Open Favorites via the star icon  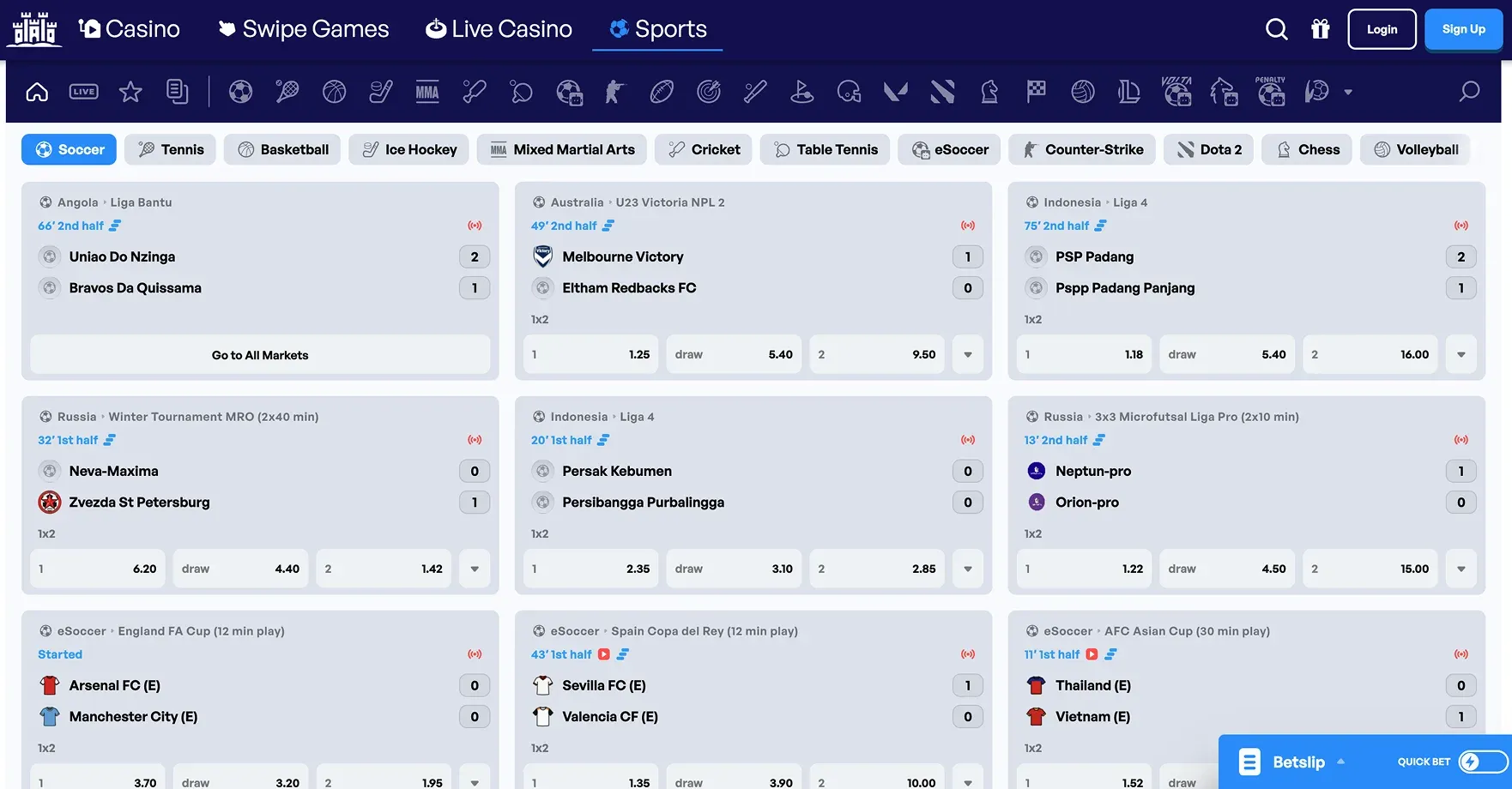click(x=130, y=92)
